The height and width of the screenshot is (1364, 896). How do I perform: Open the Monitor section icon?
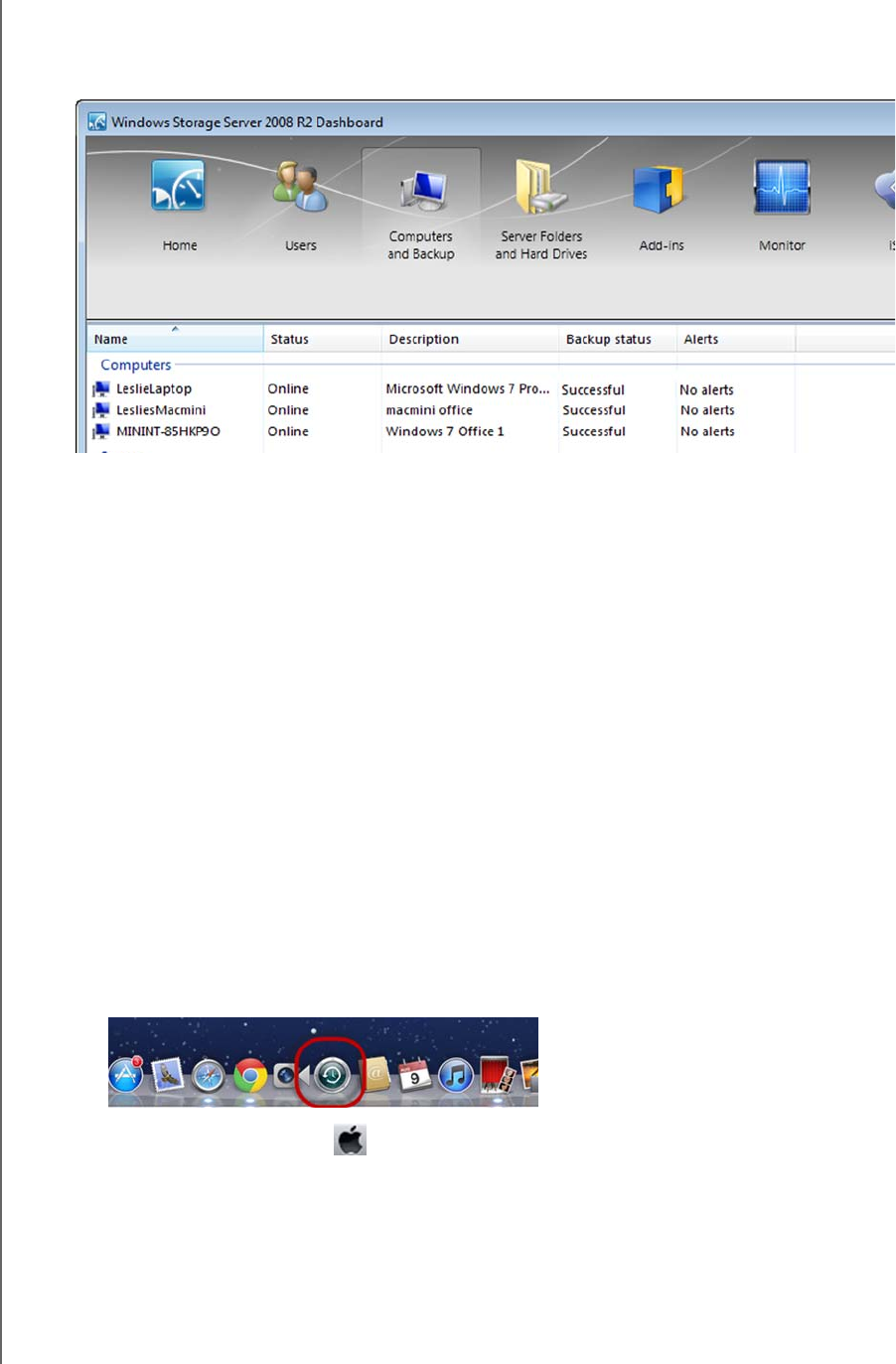pyautogui.click(x=782, y=187)
